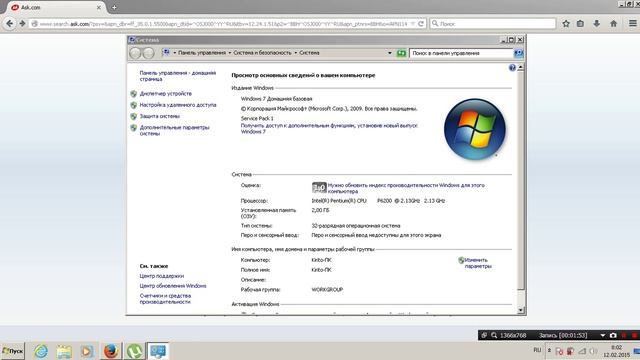The height and width of the screenshot is (360, 640).
Task: Click recorder magnifier zoom icon
Action: (x=494, y=335)
